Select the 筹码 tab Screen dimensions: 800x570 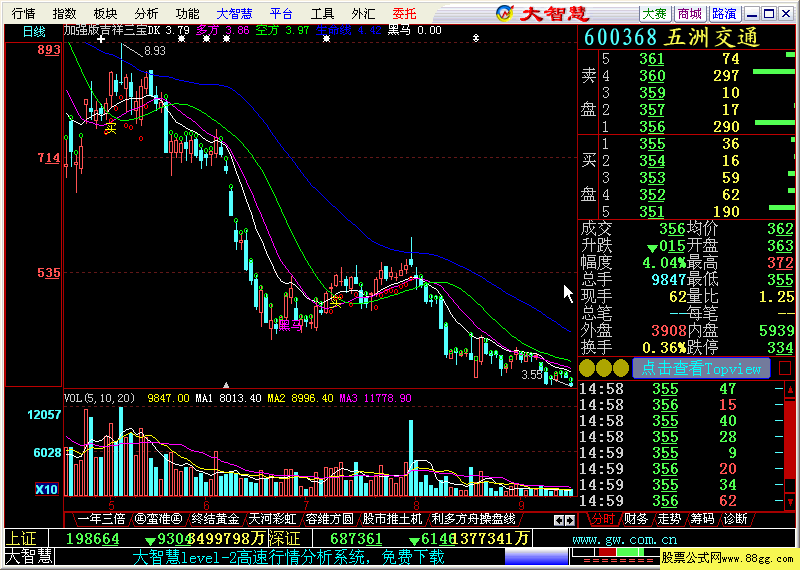point(703,519)
